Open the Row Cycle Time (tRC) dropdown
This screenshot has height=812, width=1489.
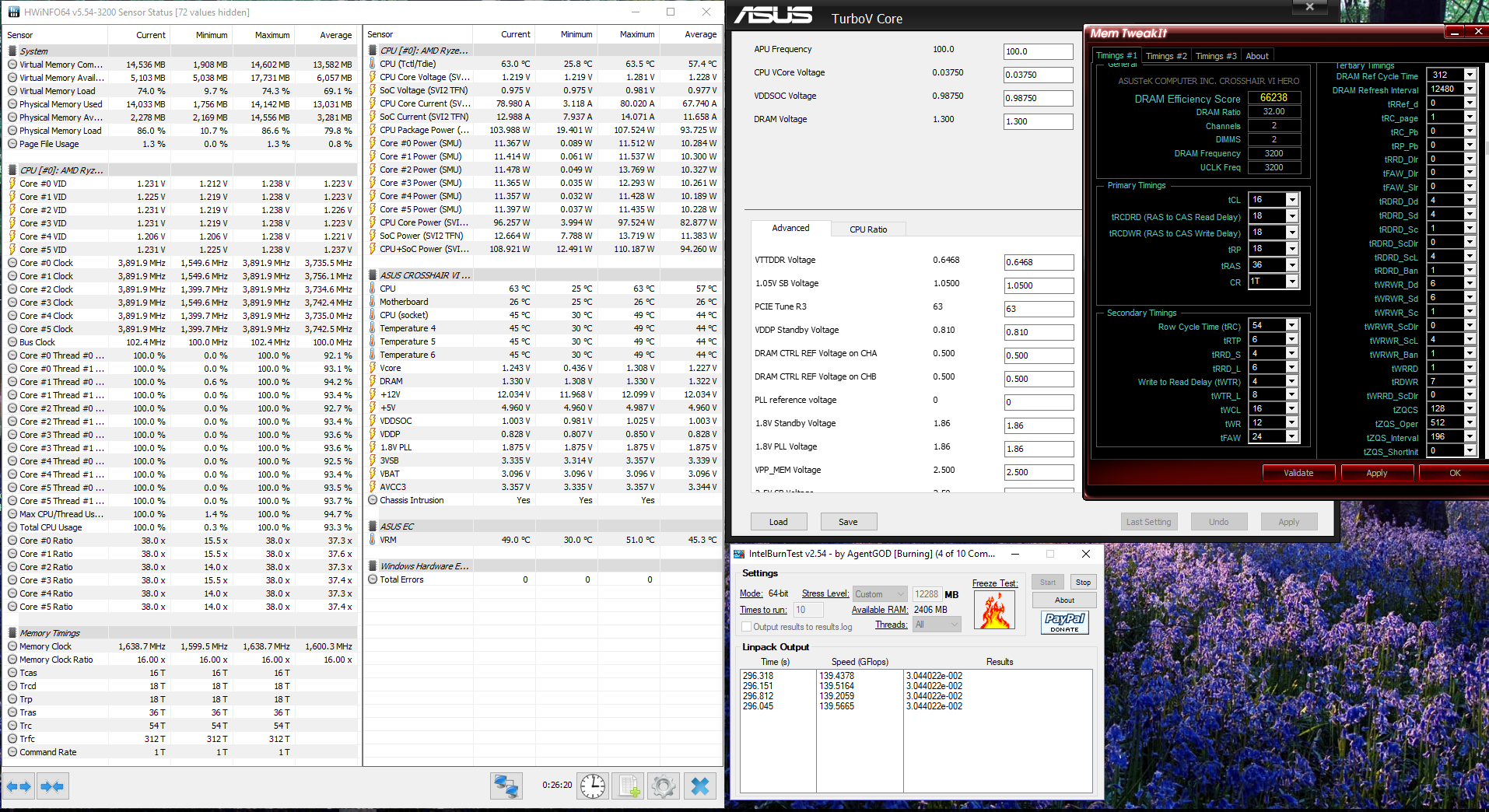tap(1292, 325)
